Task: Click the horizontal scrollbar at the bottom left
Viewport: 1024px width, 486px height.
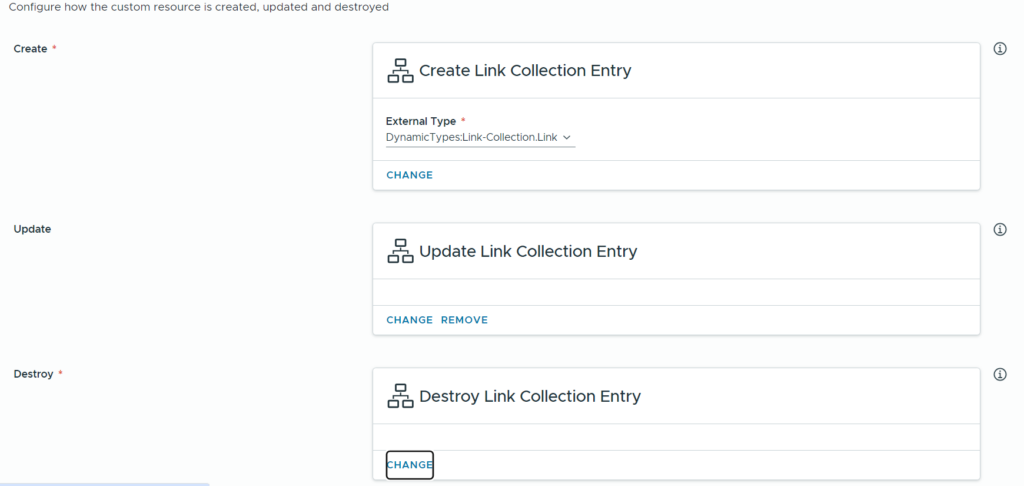Action: click(105, 484)
